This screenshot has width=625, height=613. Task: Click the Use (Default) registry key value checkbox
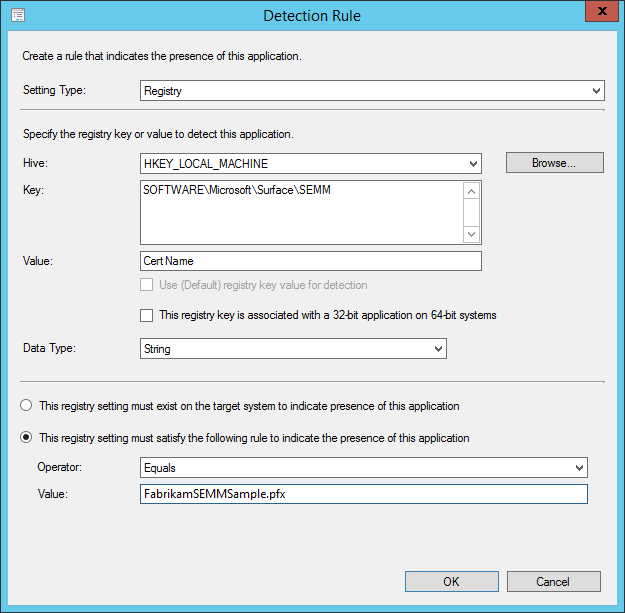click(x=148, y=286)
